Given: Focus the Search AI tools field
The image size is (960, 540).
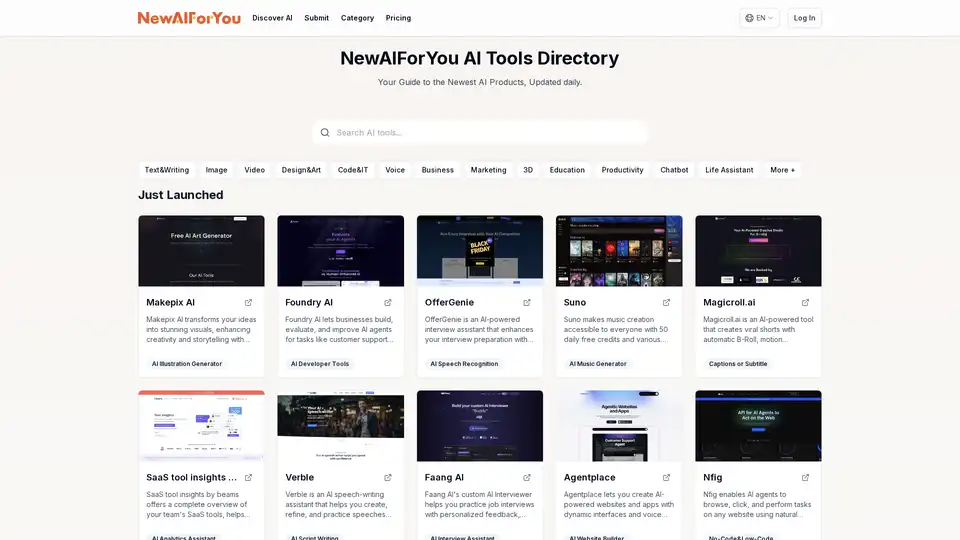Looking at the screenshot, I should click(480, 132).
